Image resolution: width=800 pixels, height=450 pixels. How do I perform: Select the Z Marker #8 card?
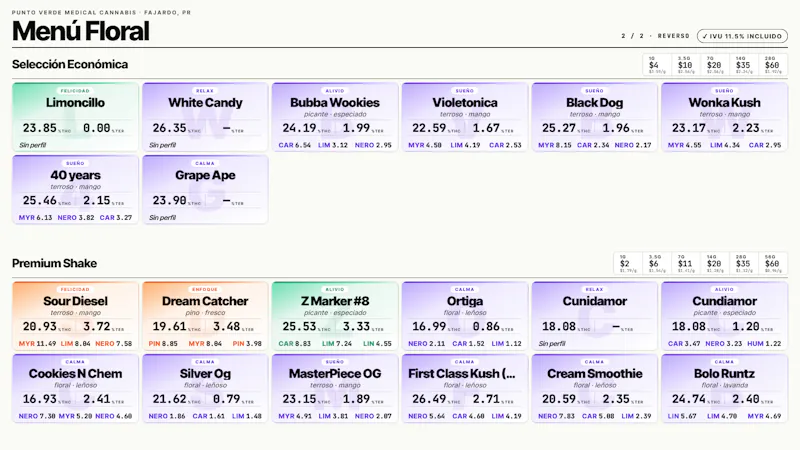coord(335,315)
